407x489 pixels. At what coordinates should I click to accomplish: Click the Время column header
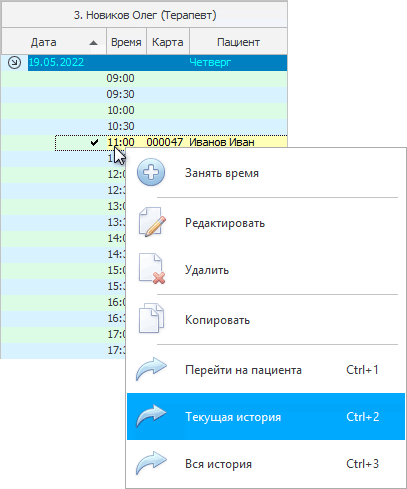point(126,42)
